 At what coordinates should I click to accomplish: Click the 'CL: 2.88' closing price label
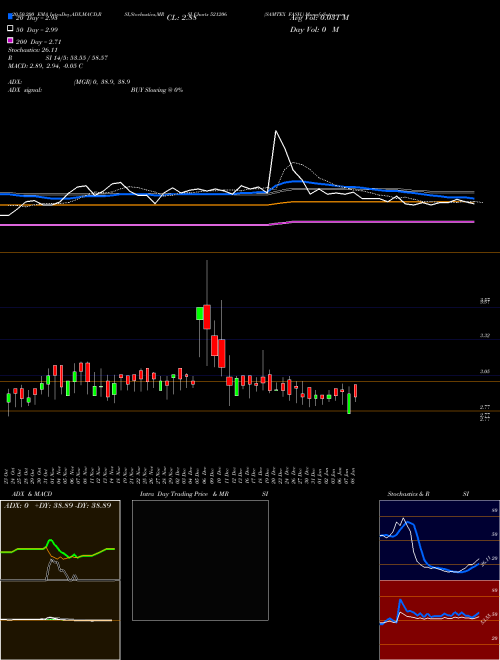coord(181,18)
